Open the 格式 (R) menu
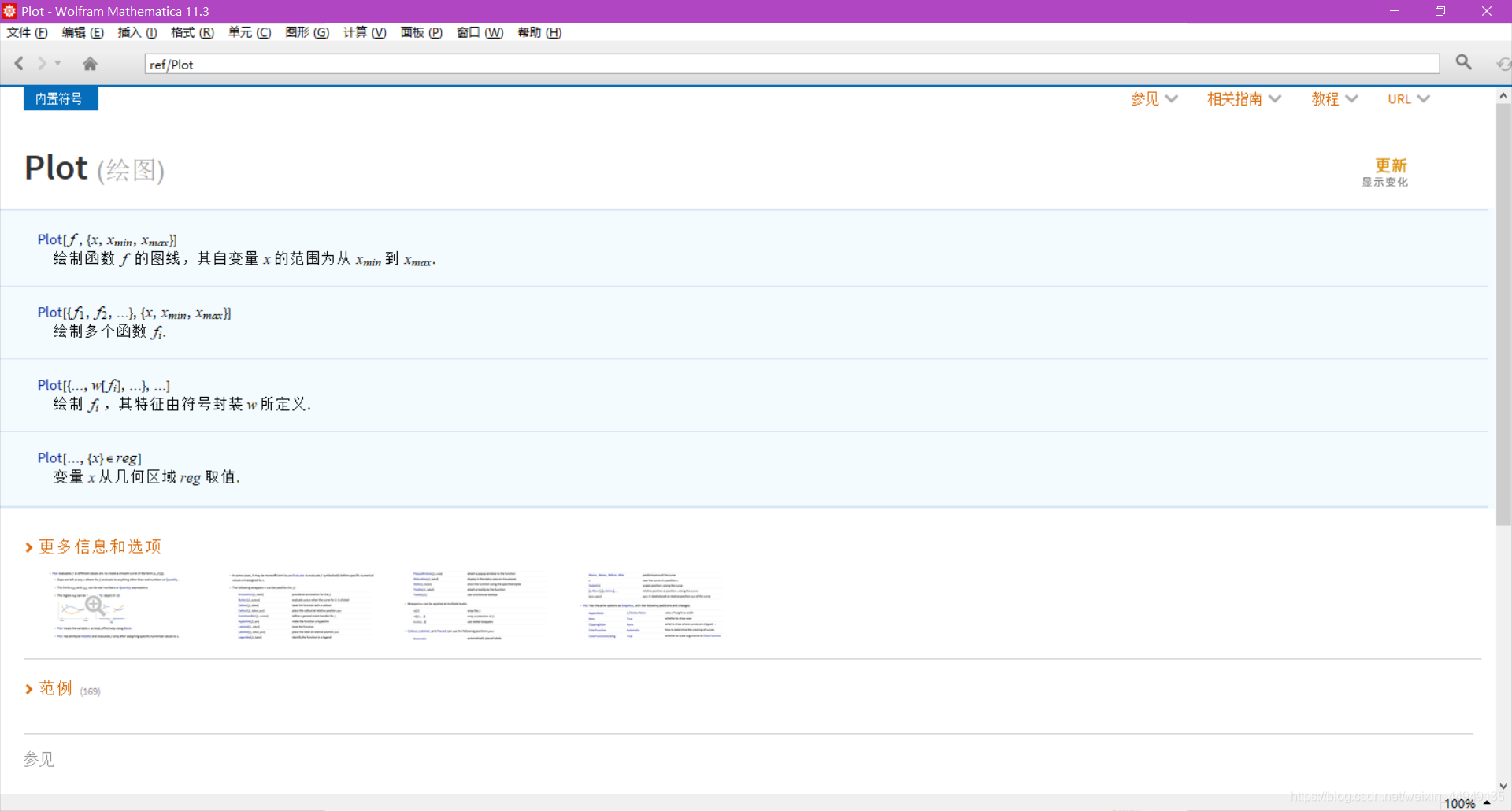This screenshot has height=811, width=1512. click(192, 32)
